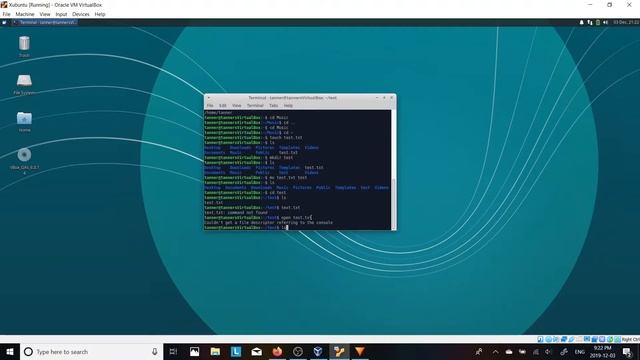Image resolution: width=640 pixels, height=360 pixels.
Task: Open the Windows Action Center notifications
Action: tap(628, 351)
